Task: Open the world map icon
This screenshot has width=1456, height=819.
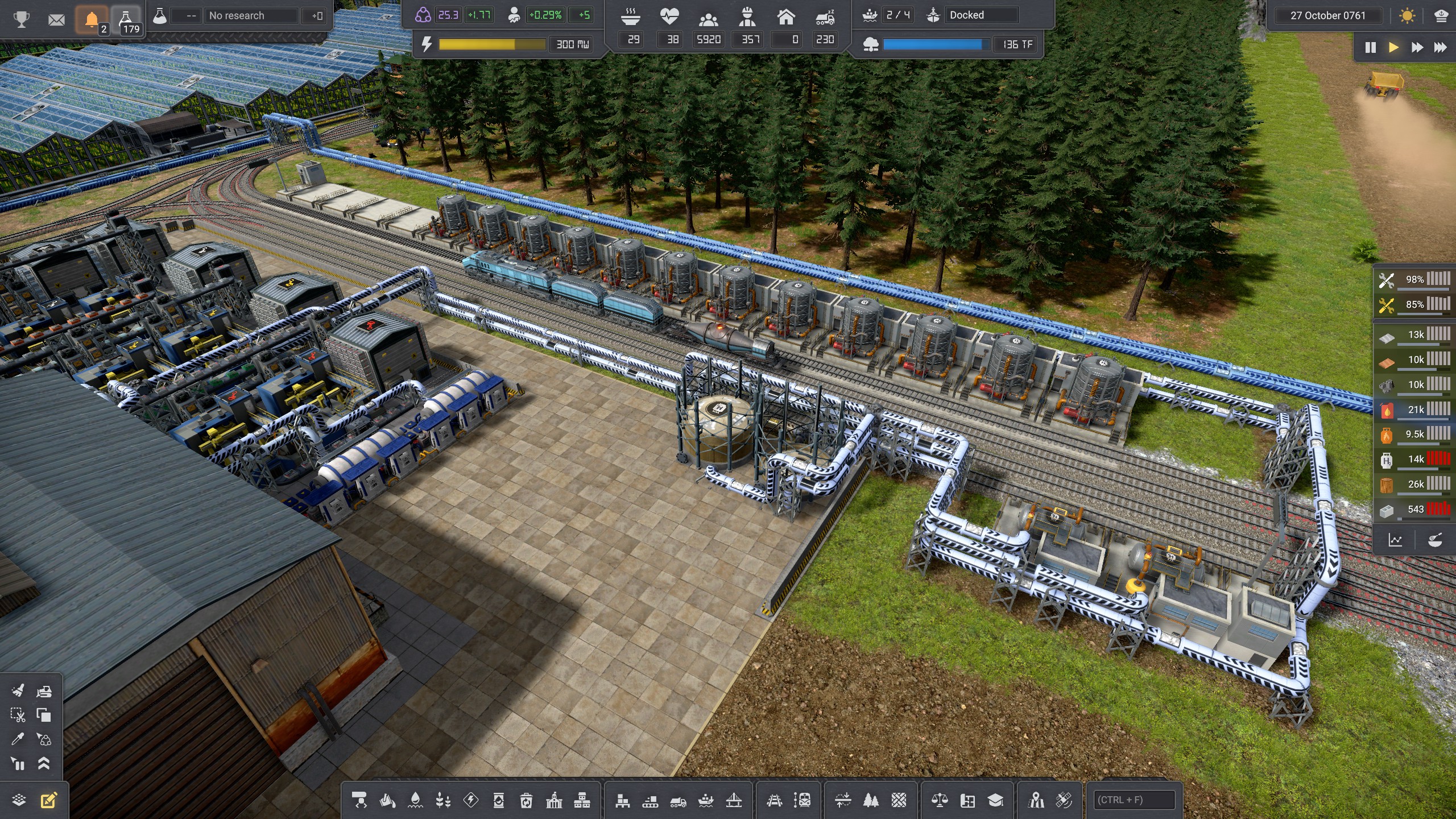Action: [x=1036, y=801]
